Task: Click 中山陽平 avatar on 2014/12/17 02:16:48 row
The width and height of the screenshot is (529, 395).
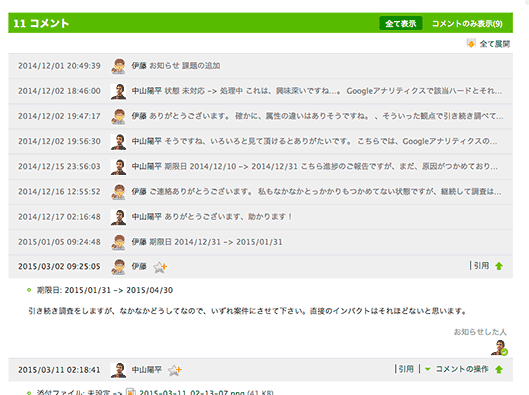Action: point(118,217)
